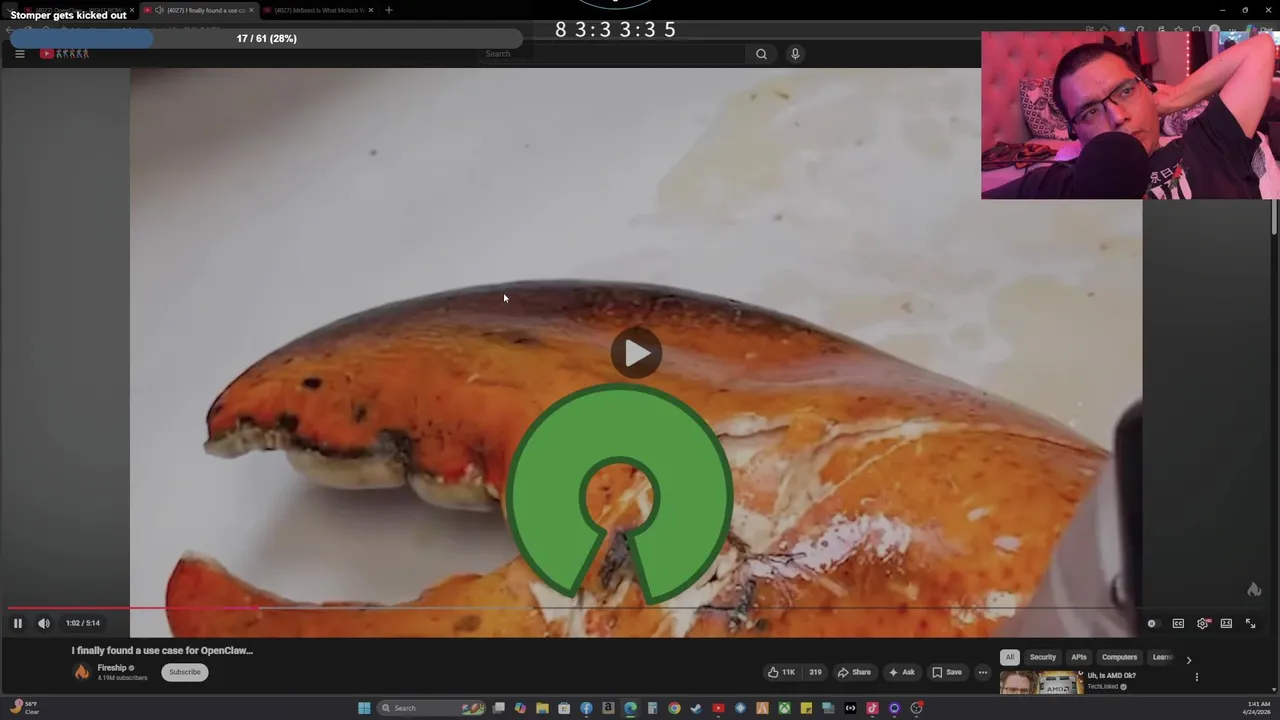Open a new browser tab with plus
This screenshot has height=720, width=1280.
point(388,10)
